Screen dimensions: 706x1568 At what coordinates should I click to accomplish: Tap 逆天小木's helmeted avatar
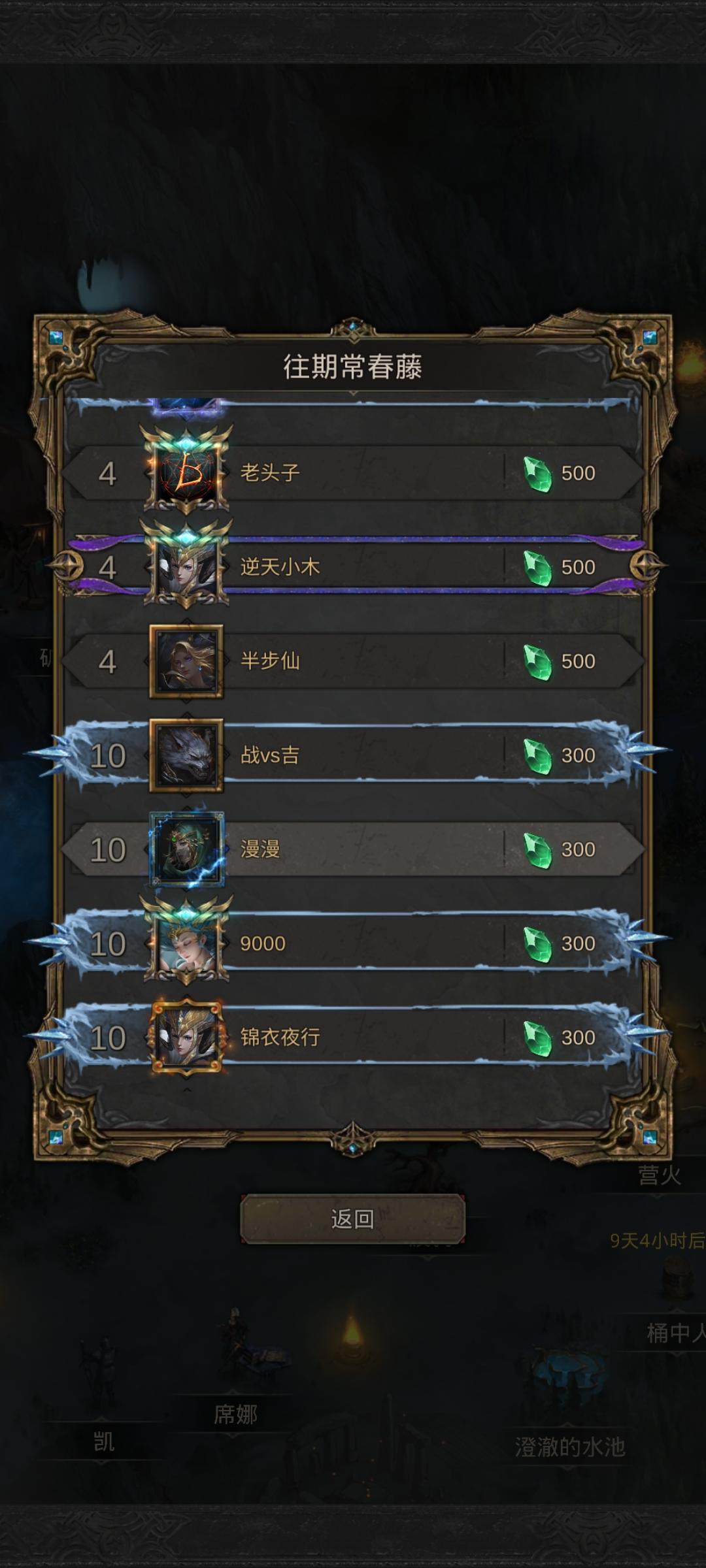(186, 567)
